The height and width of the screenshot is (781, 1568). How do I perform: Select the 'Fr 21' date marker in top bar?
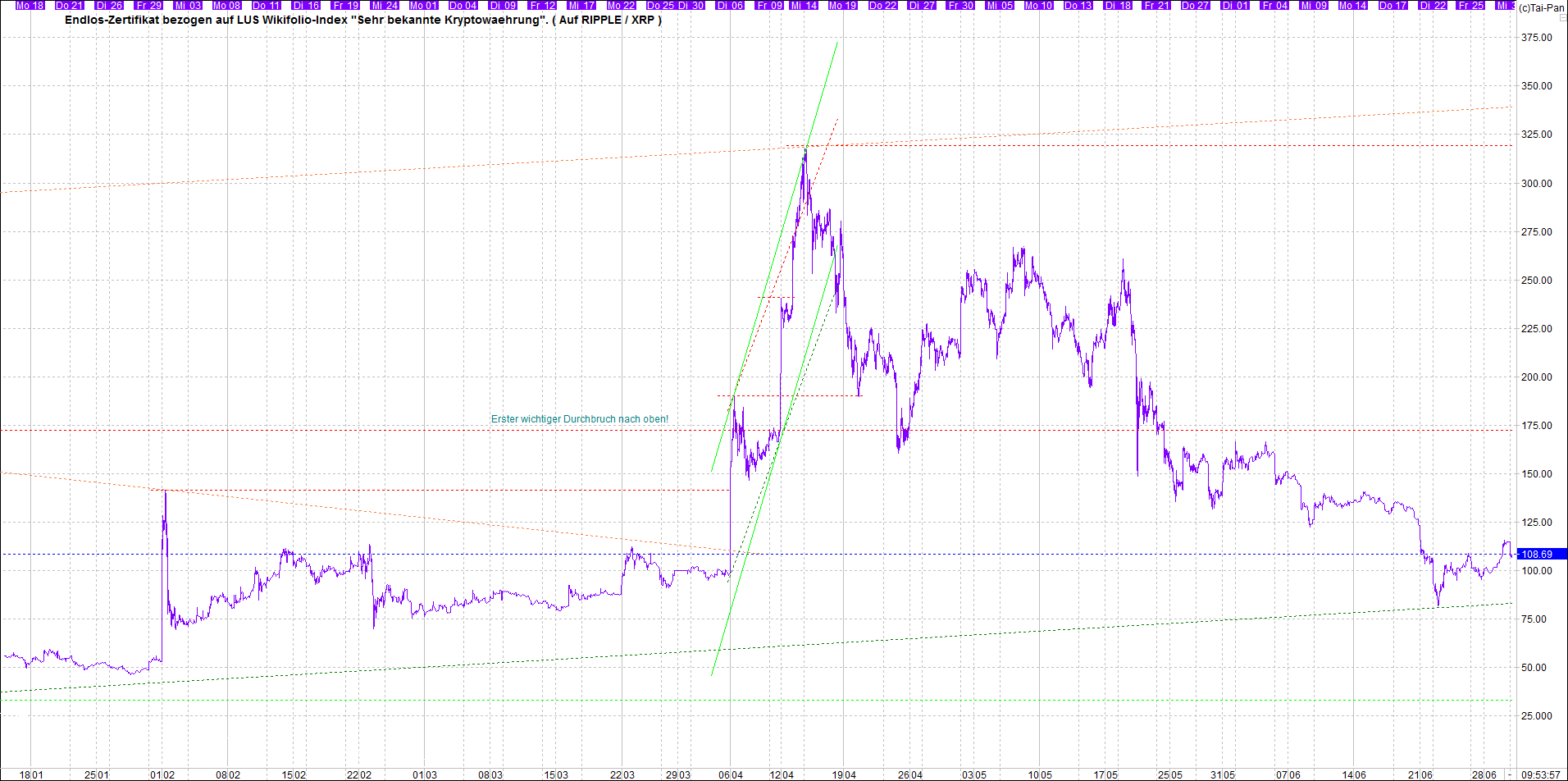[x=1156, y=5]
